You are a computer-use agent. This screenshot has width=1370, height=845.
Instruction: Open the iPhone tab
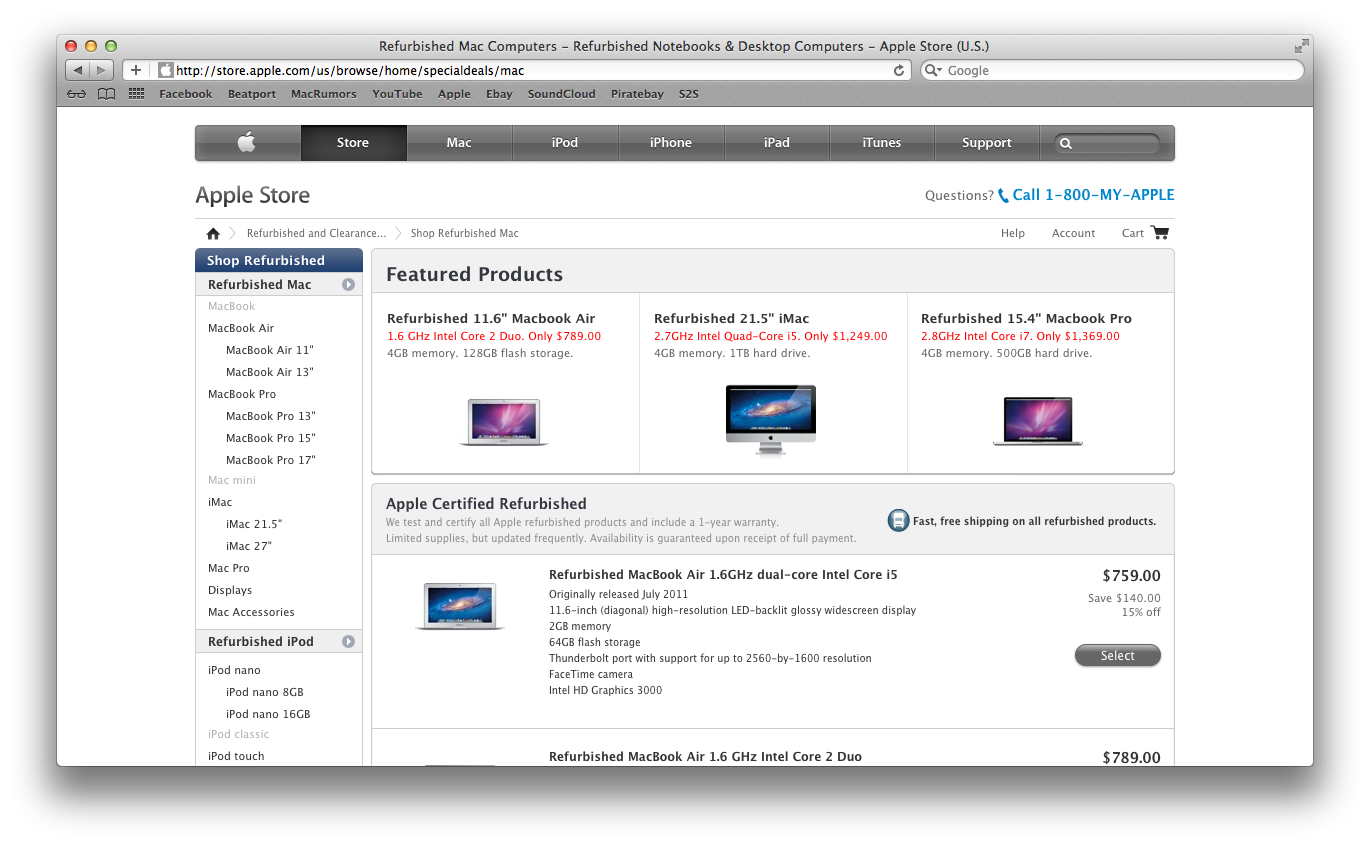coord(671,143)
